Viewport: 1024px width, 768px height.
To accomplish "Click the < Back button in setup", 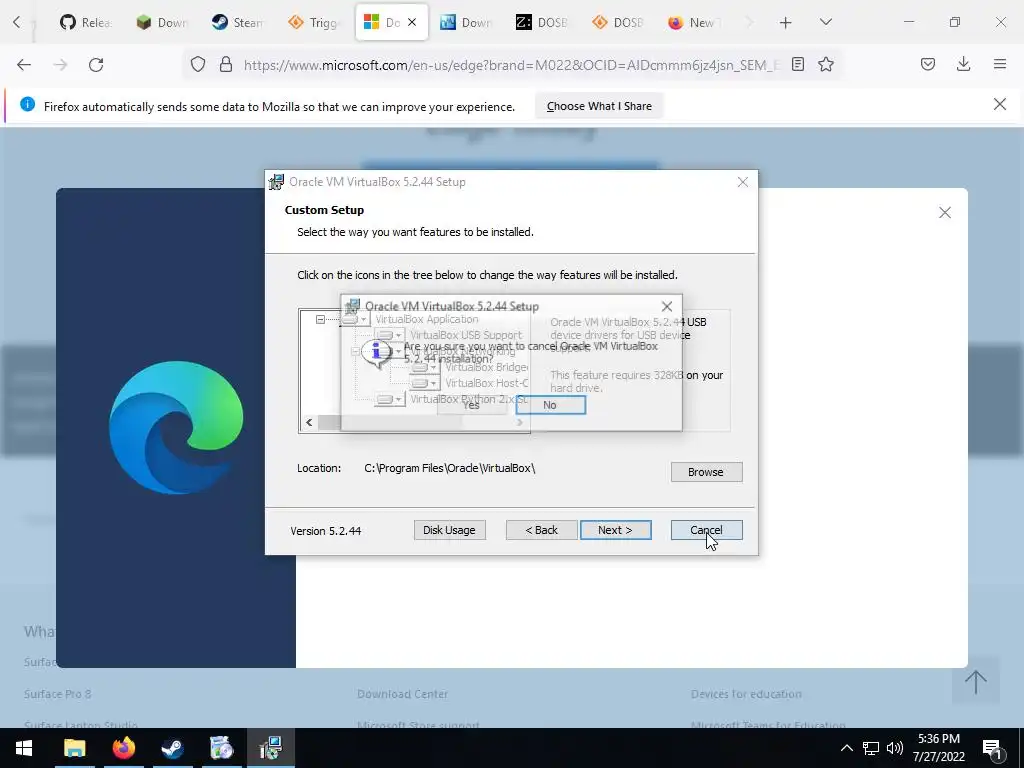I will click(x=541, y=530).
